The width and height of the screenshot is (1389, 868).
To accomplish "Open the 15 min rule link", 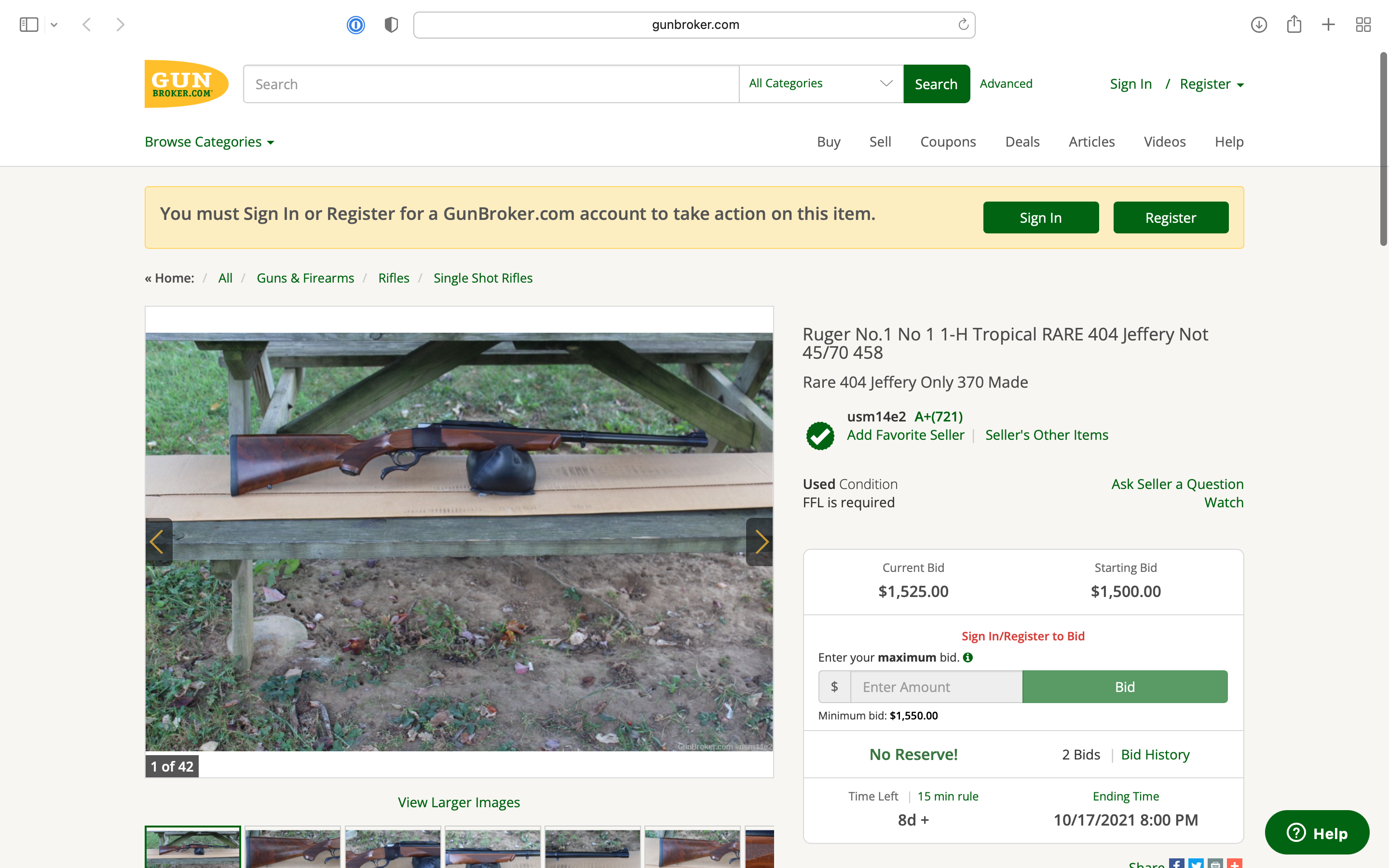I will click(x=948, y=797).
